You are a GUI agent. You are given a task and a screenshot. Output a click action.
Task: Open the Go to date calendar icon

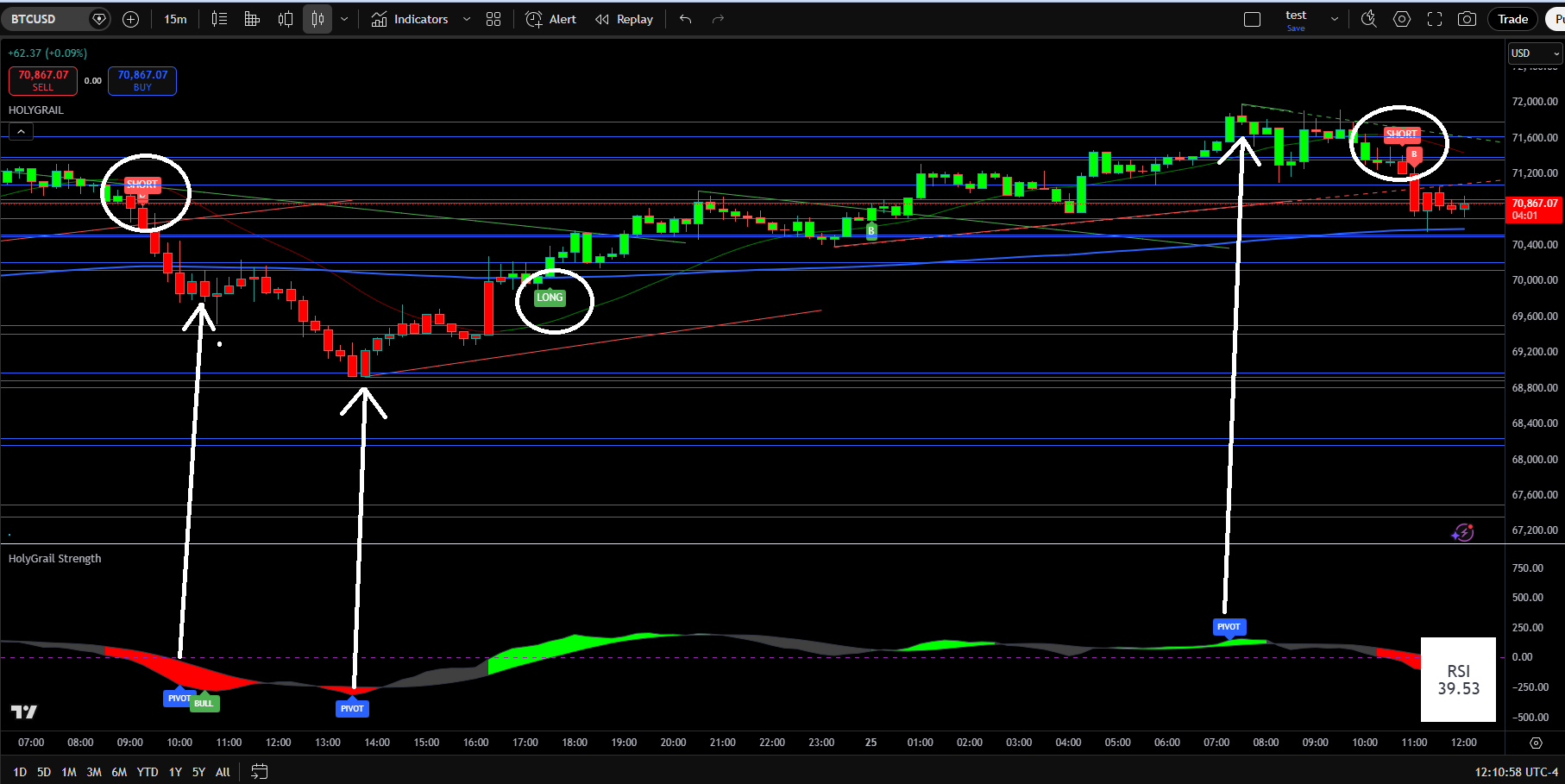259,772
